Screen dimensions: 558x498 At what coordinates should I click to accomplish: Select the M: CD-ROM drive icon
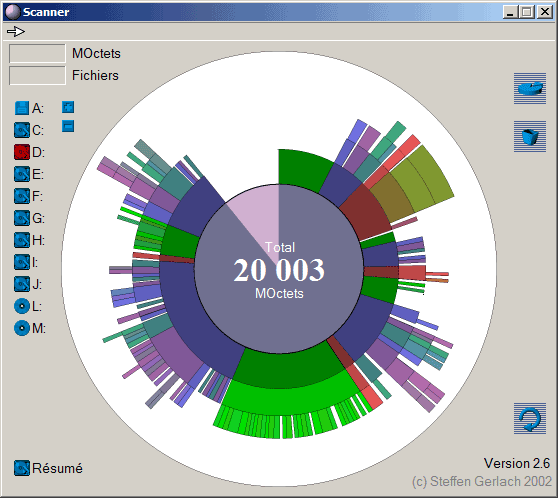pyautogui.click(x=22, y=328)
